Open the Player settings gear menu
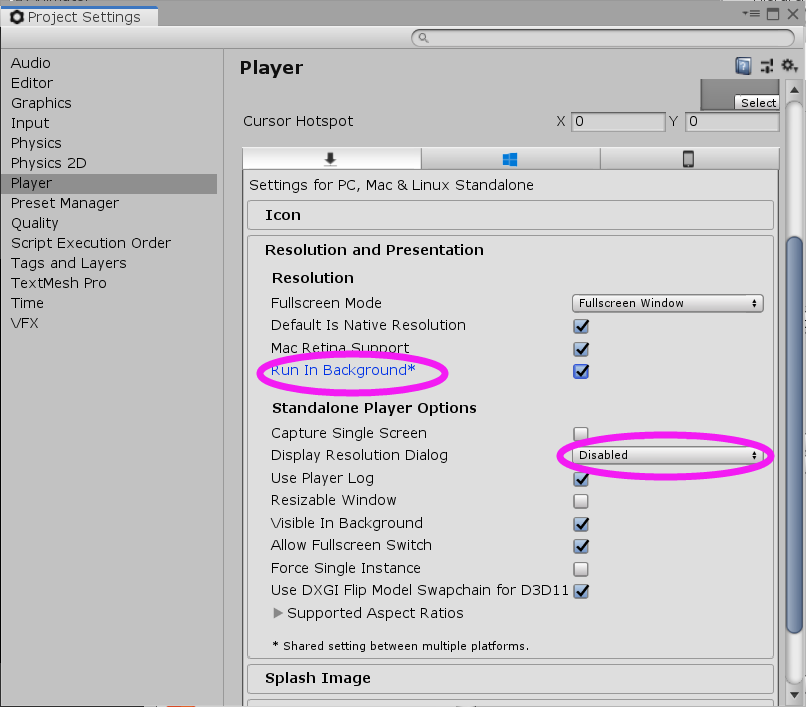The image size is (806, 707). coord(789,67)
